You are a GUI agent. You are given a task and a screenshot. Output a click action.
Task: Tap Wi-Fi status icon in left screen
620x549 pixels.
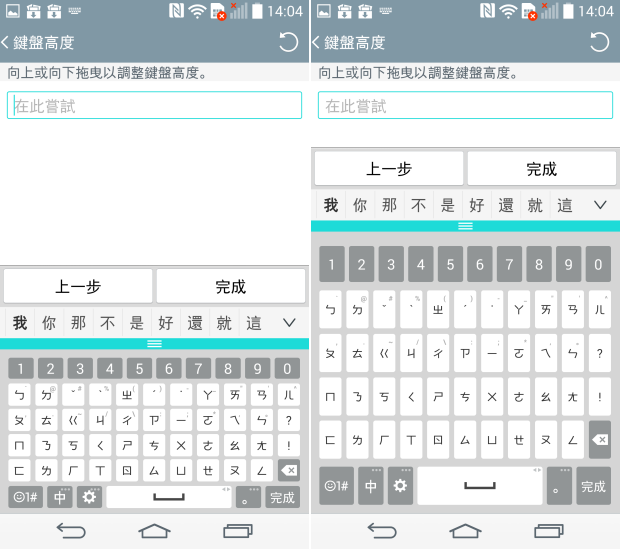click(x=197, y=11)
